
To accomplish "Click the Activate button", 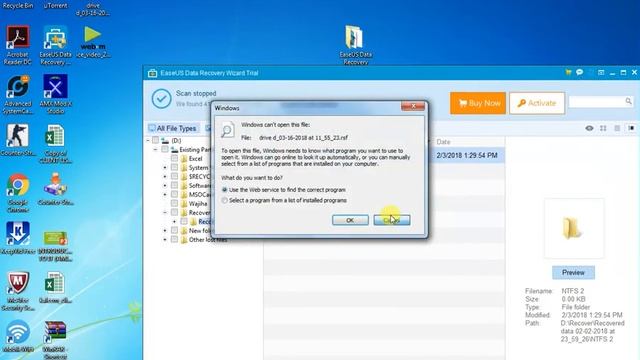I will coord(537,103).
